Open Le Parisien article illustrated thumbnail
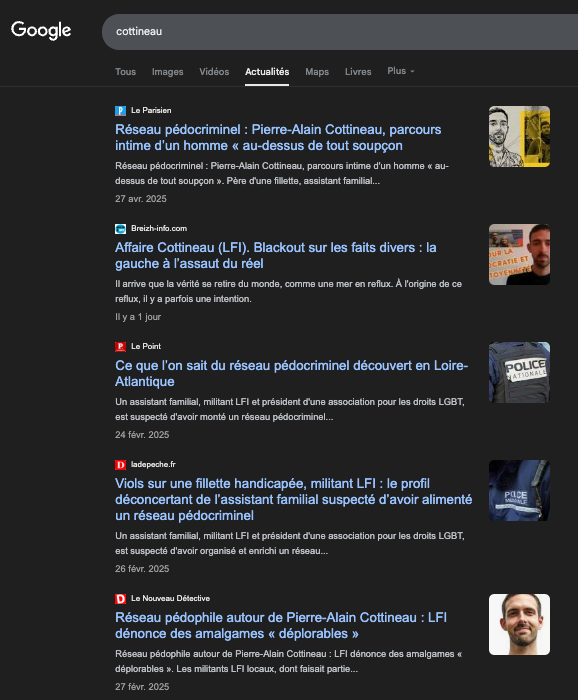578x700 pixels. tap(519, 137)
